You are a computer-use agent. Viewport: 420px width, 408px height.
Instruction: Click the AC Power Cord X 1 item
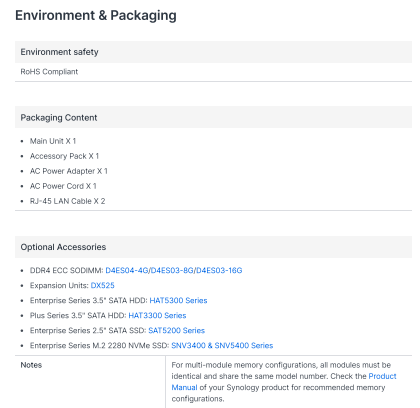point(63,186)
